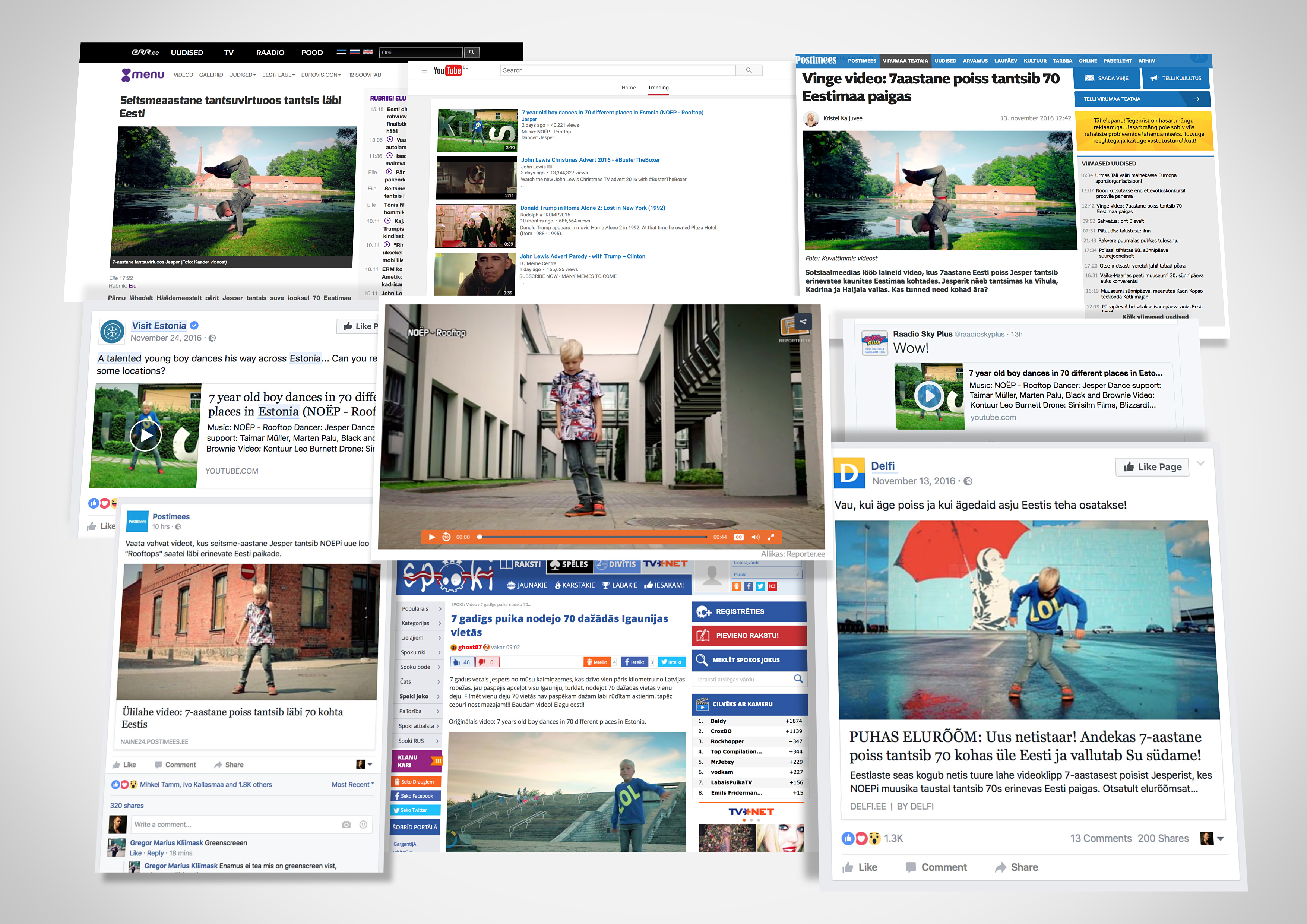Toggle closed captions in the video player
The image size is (1307, 924).
click(x=738, y=537)
